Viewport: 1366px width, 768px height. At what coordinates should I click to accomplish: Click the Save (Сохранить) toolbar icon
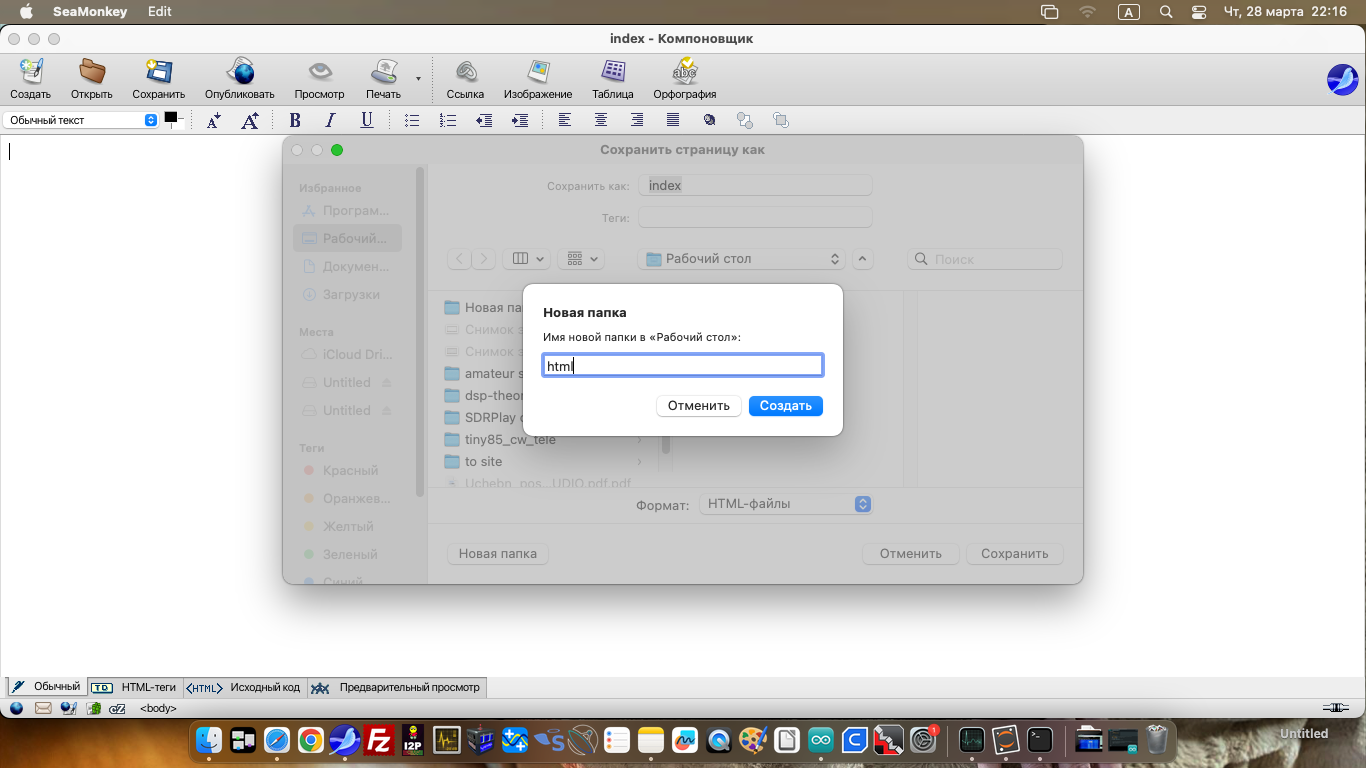coord(158,73)
